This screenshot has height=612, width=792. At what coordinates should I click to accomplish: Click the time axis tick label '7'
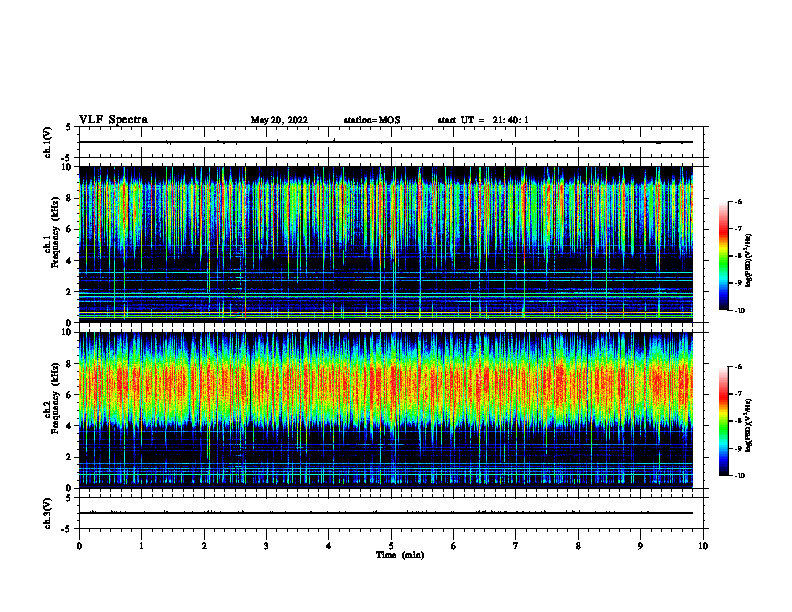point(516,546)
